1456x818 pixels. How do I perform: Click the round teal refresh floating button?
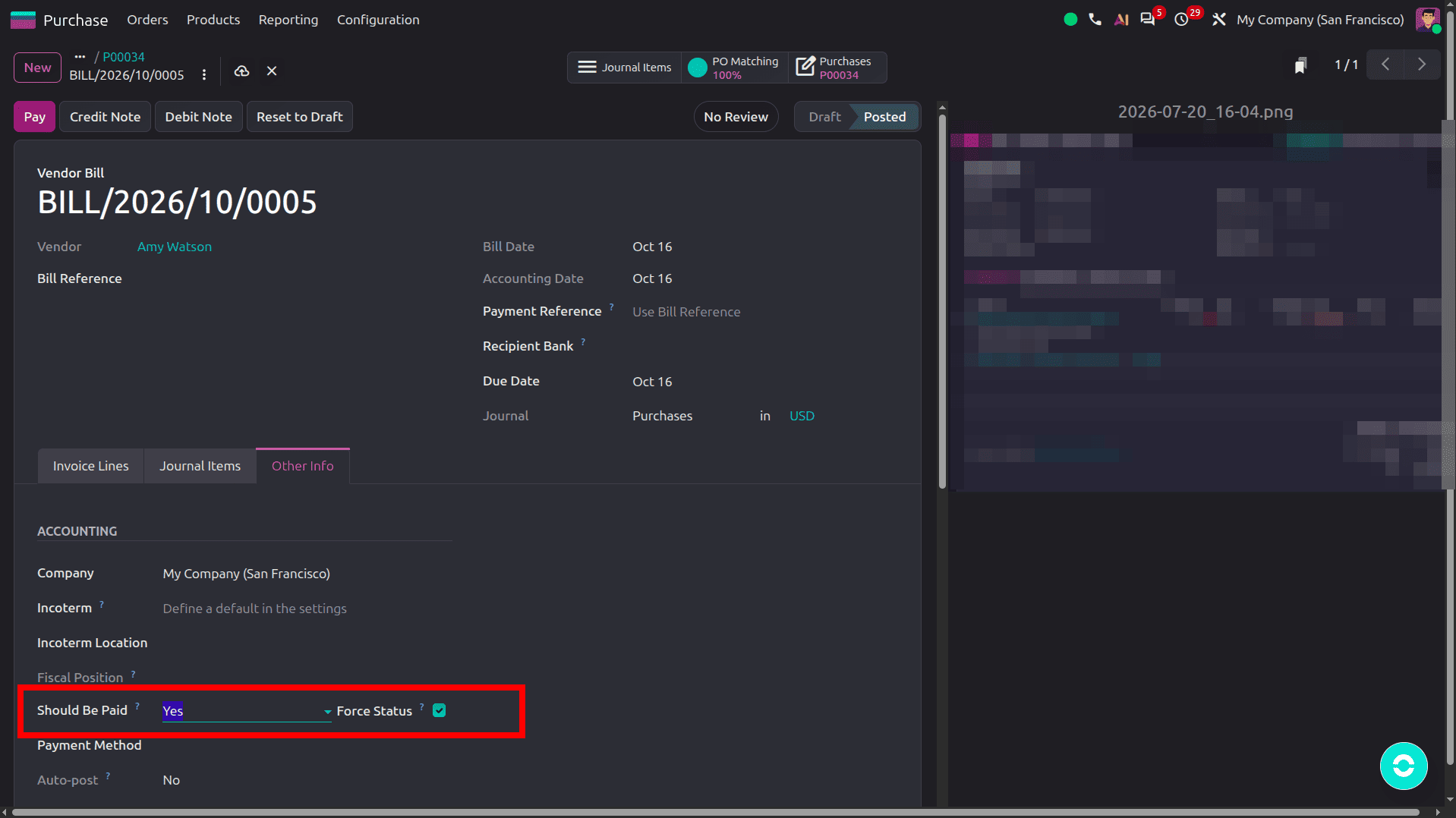click(x=1403, y=766)
